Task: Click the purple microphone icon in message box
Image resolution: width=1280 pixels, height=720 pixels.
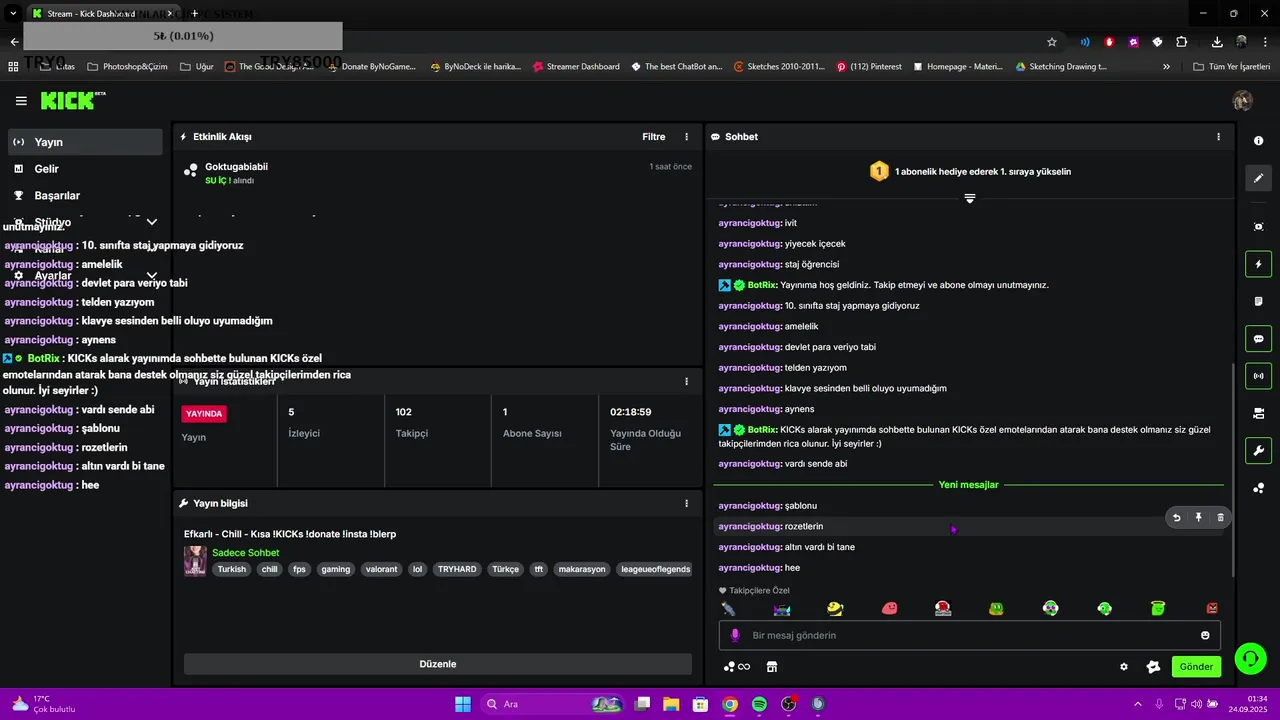Action: (735, 635)
